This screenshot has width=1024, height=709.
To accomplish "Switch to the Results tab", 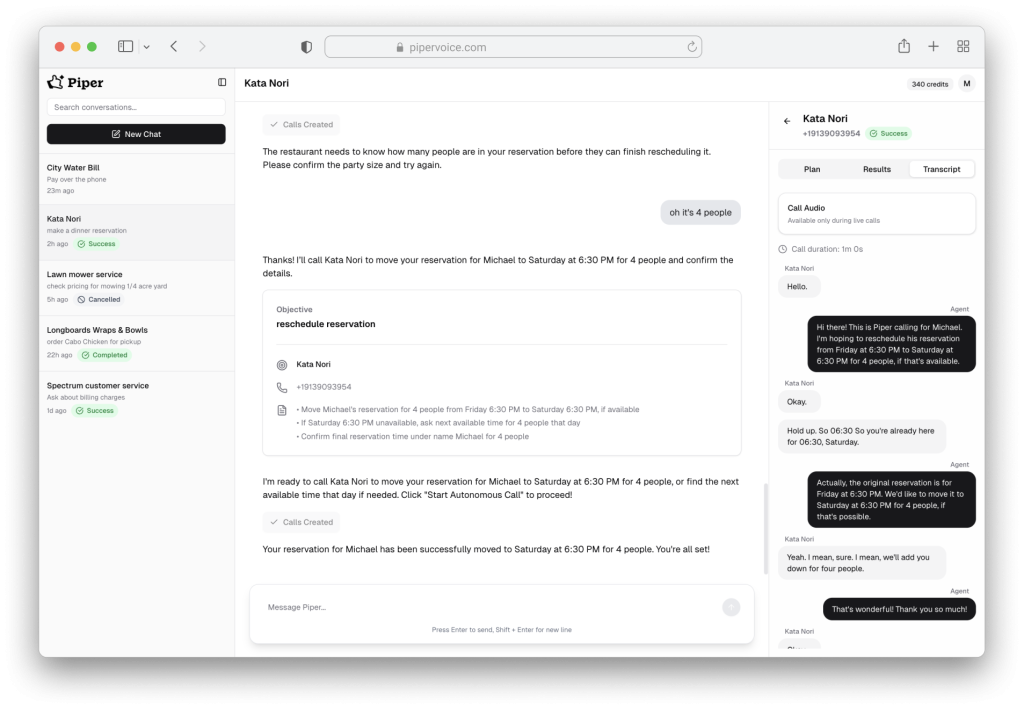I will pyautogui.click(x=876, y=169).
